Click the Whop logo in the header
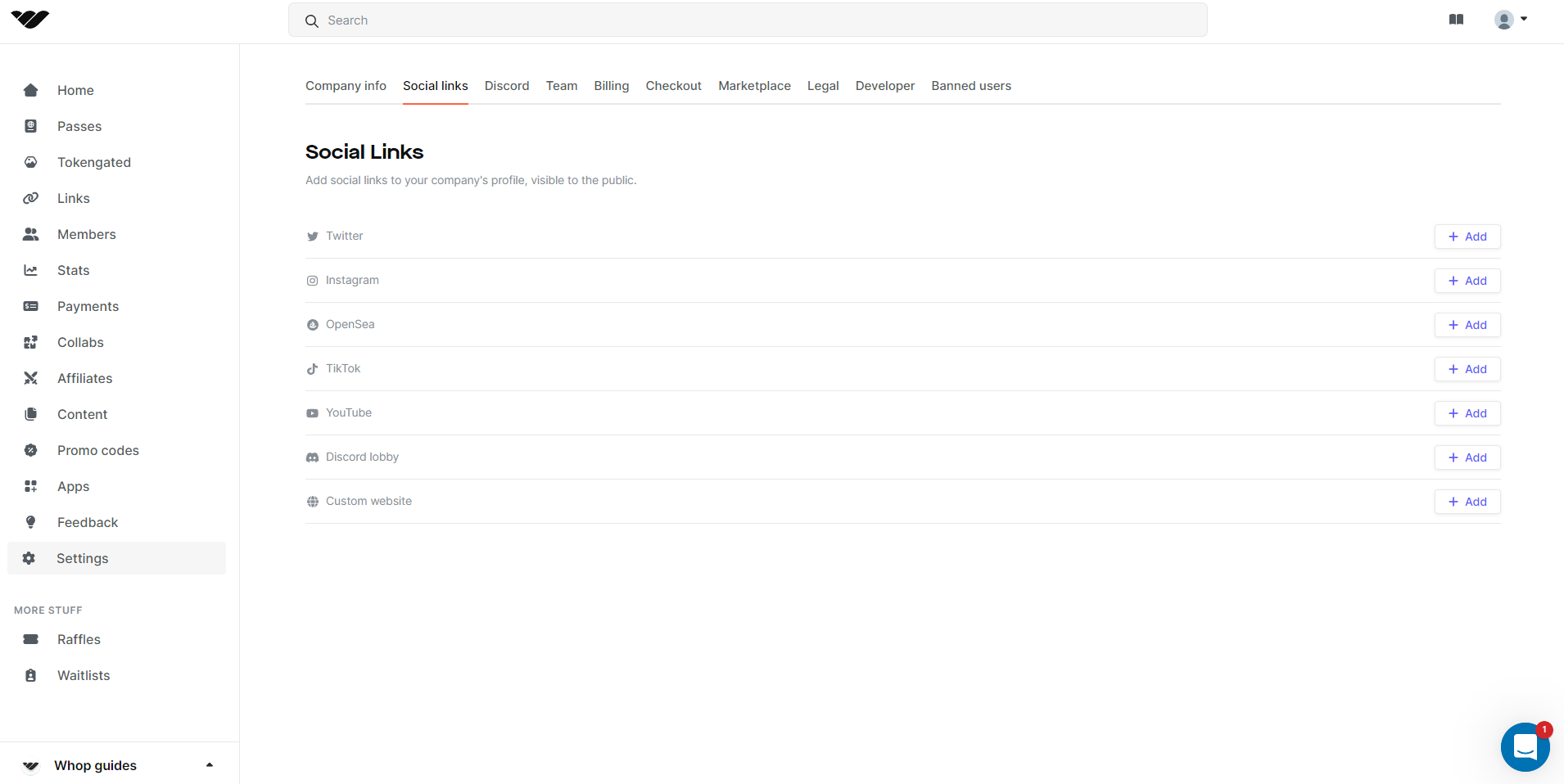 (30, 20)
